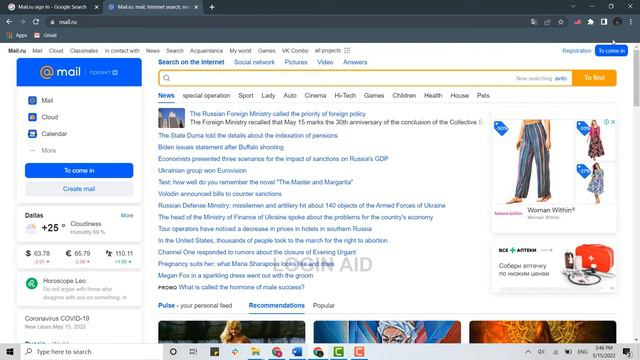The width and height of the screenshot is (640, 360).
Task: Click top-right To come in button
Action: pos(611,51)
